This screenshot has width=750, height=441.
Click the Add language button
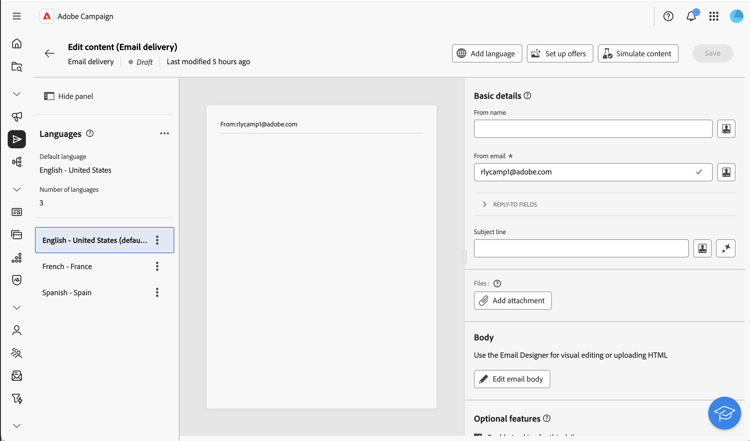pos(487,53)
